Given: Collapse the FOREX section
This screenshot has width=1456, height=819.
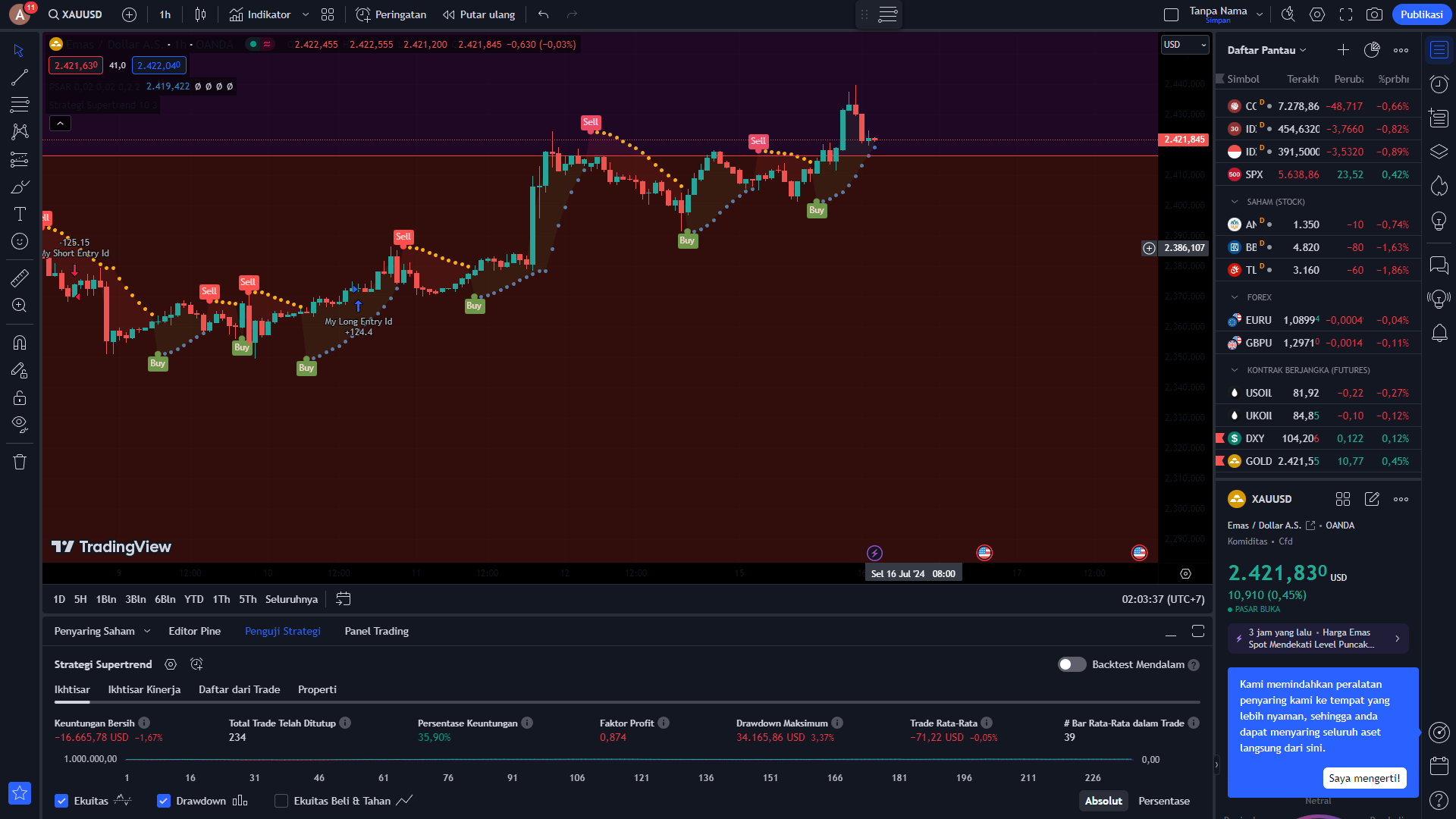Looking at the screenshot, I should 1235,297.
